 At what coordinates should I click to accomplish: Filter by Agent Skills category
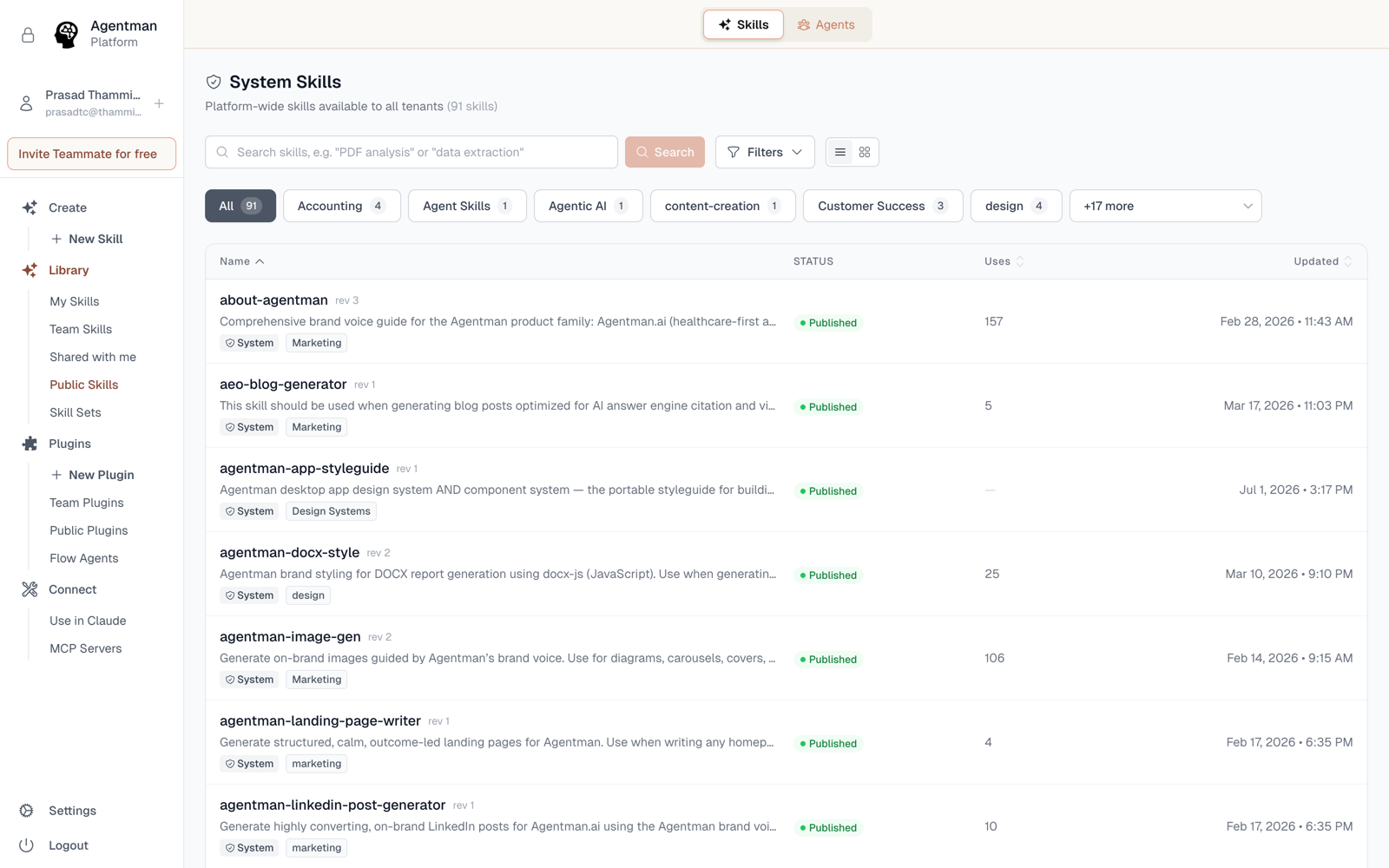tap(467, 206)
